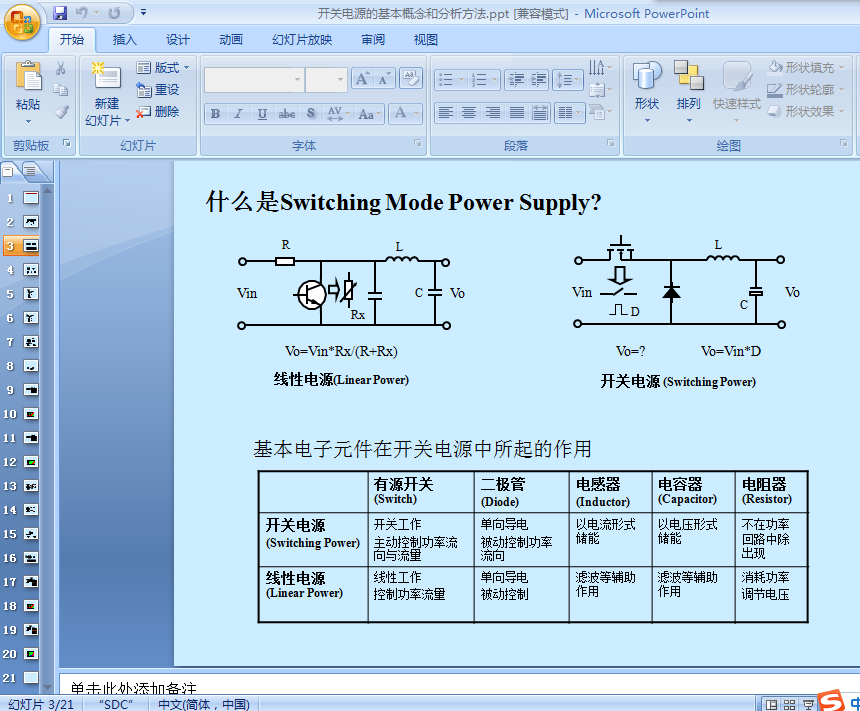Viewport: 860px width, 711px height.
Task: Switch to the outline pane tab
Action: [x=32, y=171]
